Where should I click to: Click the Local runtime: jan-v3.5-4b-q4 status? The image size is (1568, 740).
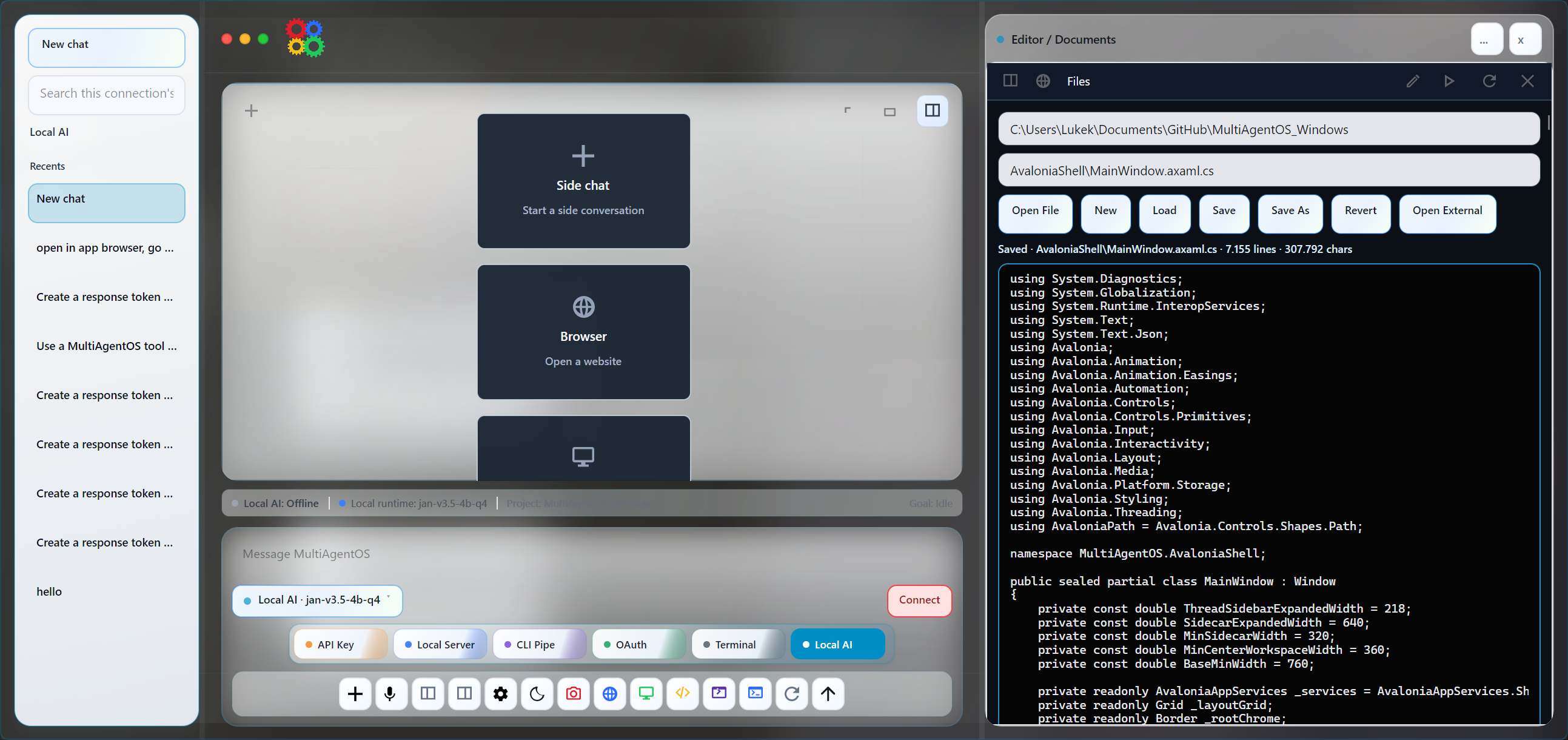point(414,503)
